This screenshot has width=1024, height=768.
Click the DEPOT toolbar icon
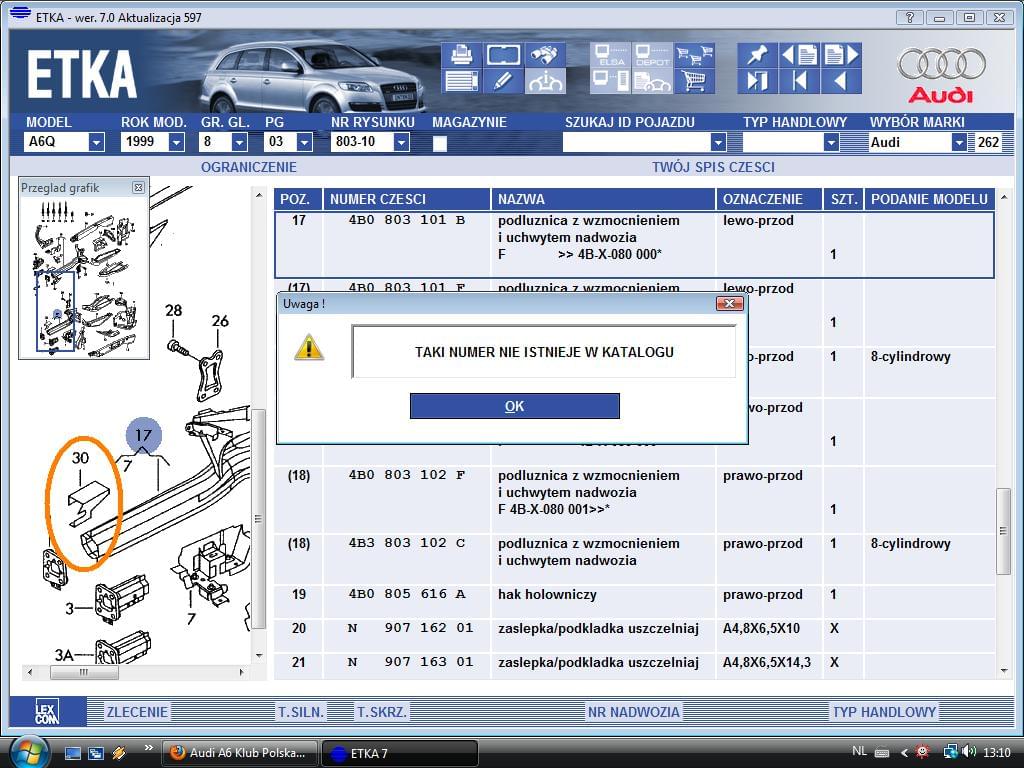(652, 55)
